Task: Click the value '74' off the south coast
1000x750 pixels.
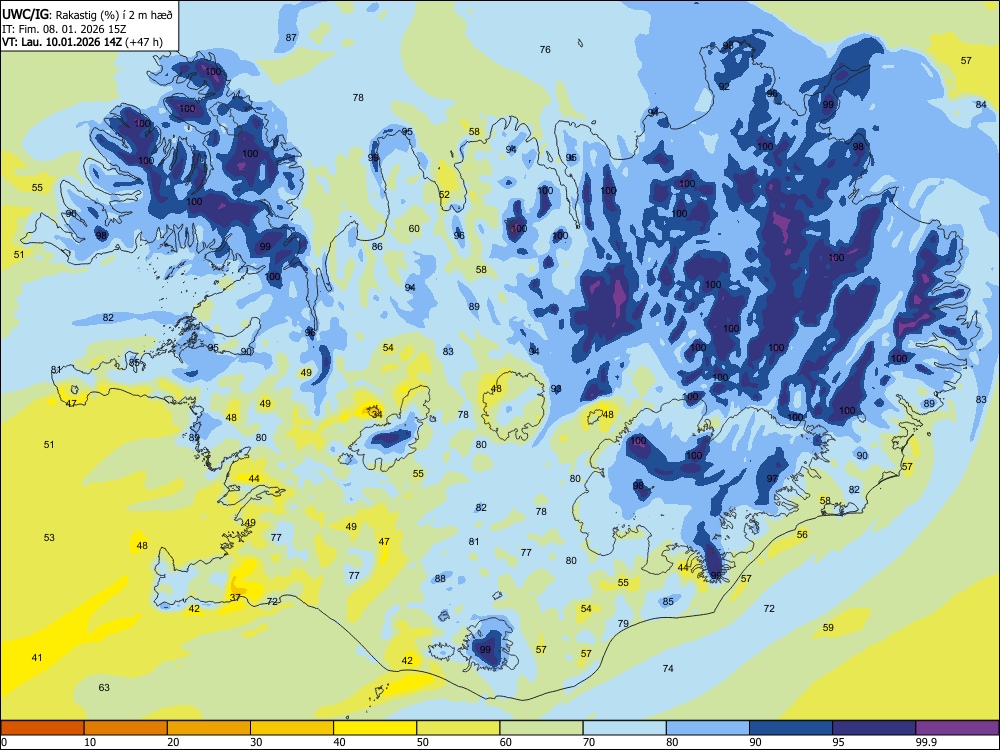Action: (668, 668)
